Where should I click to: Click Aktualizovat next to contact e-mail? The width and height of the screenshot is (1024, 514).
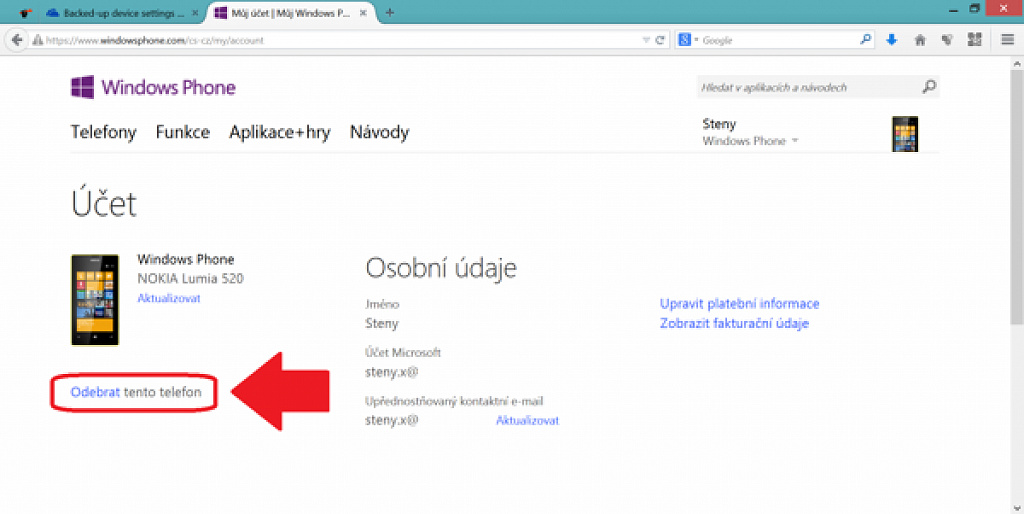tap(527, 420)
